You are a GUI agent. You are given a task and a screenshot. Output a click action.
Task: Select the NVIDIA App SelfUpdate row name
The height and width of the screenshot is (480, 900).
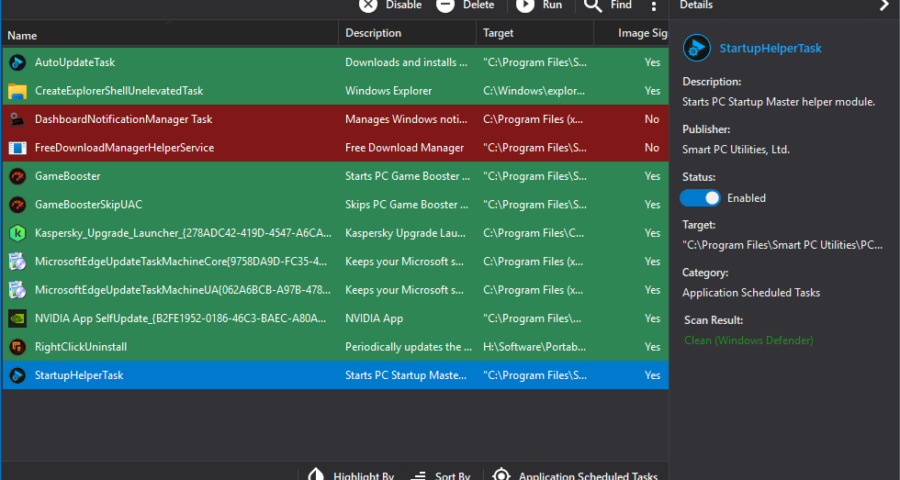[180, 318]
